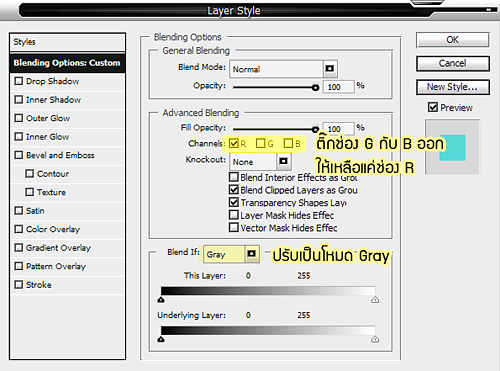Viewport: 500px width, 371px height.
Task: Enable Layer Mask Hides Effects checkbox
Action: (x=234, y=215)
